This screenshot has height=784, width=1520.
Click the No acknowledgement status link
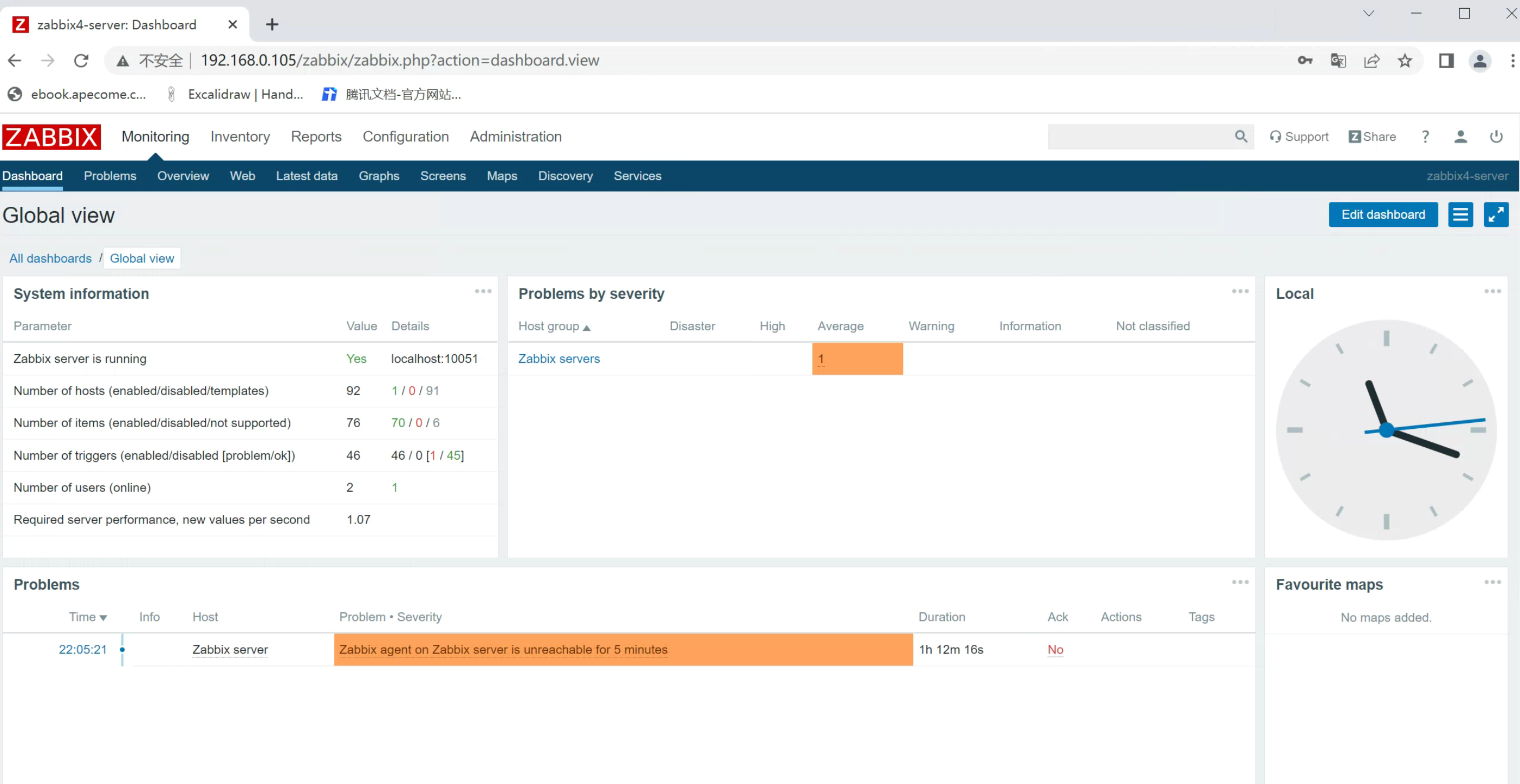1055,650
